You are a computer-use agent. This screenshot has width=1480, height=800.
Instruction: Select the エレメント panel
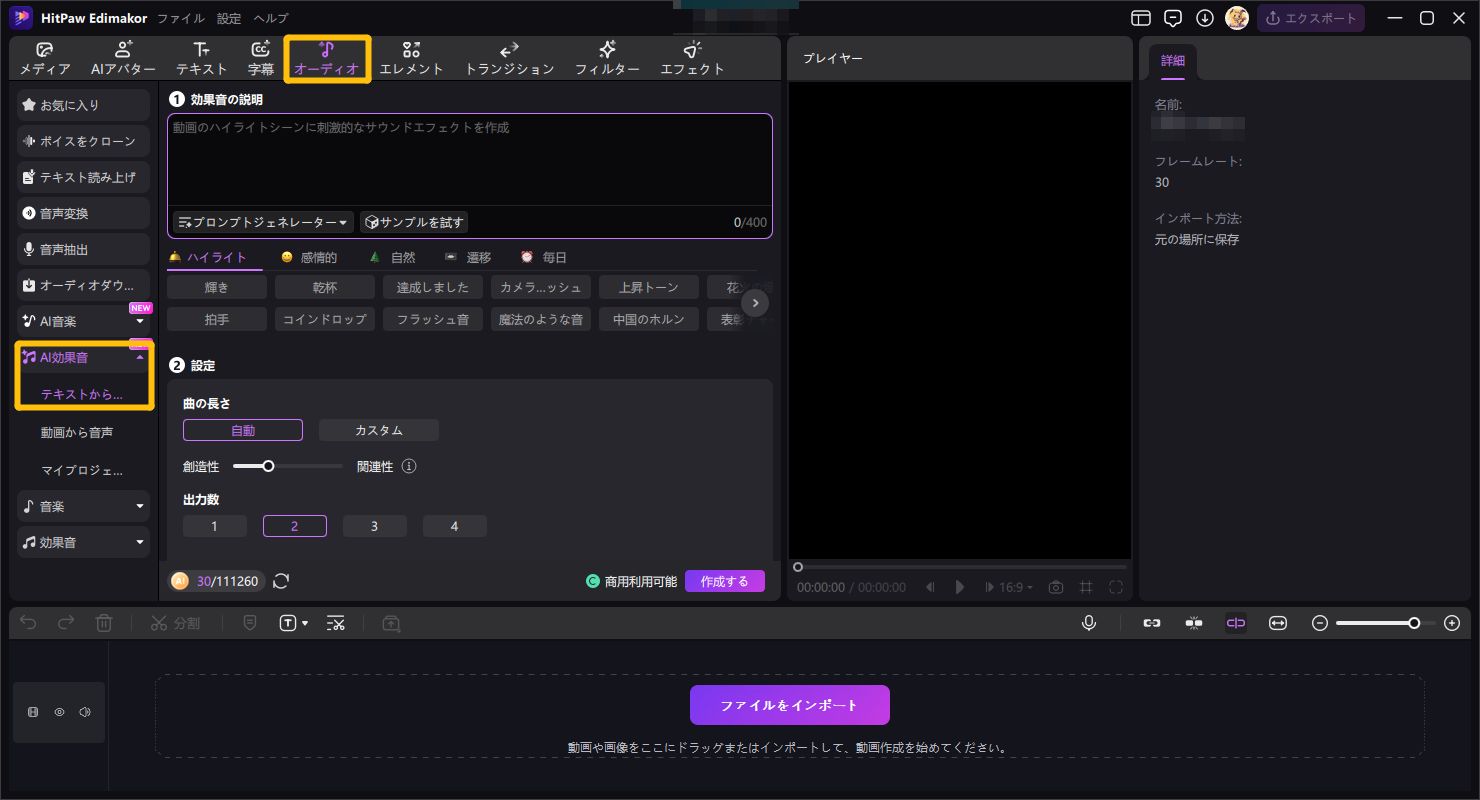coord(411,57)
